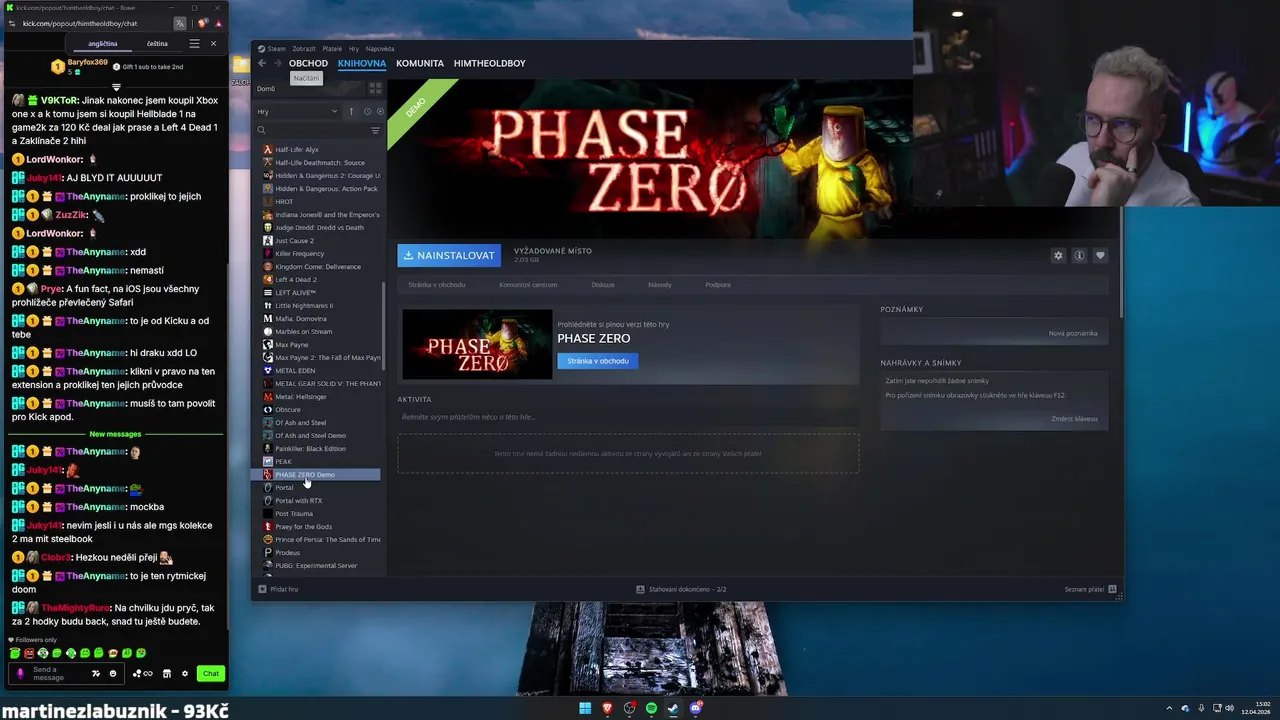
Task: Open Steam friends list icon
Action: pyautogui.click(x=1112, y=589)
